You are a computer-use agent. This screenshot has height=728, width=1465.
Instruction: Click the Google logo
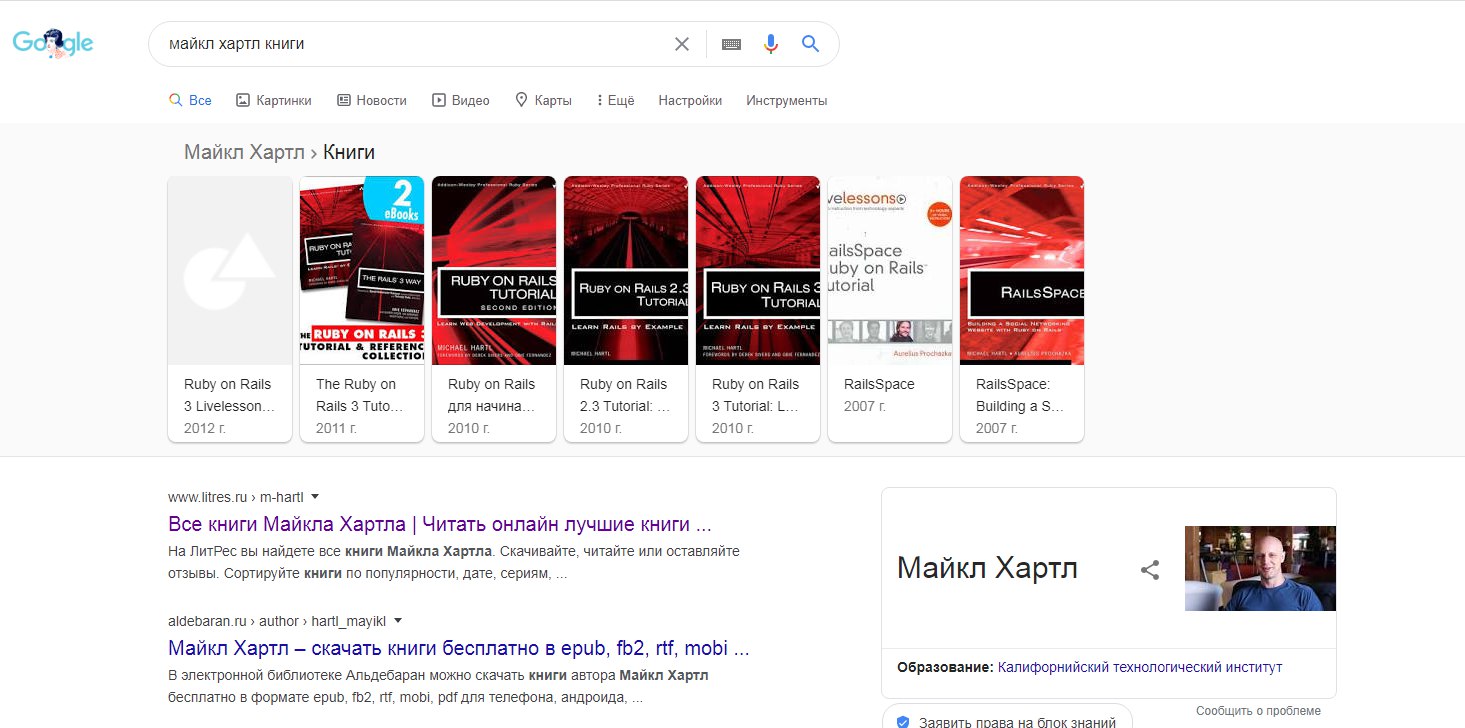pyautogui.click(x=53, y=43)
